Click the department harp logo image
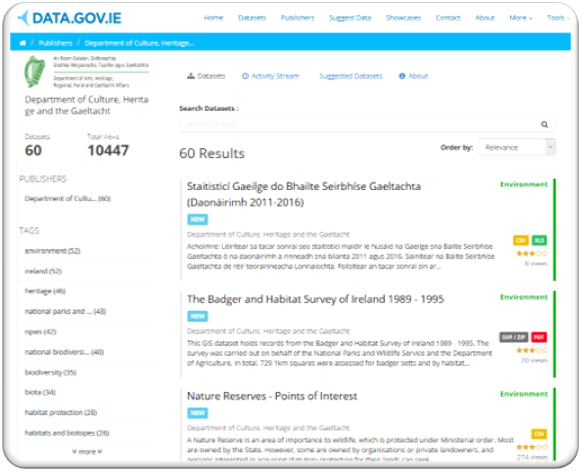 pos(34,71)
